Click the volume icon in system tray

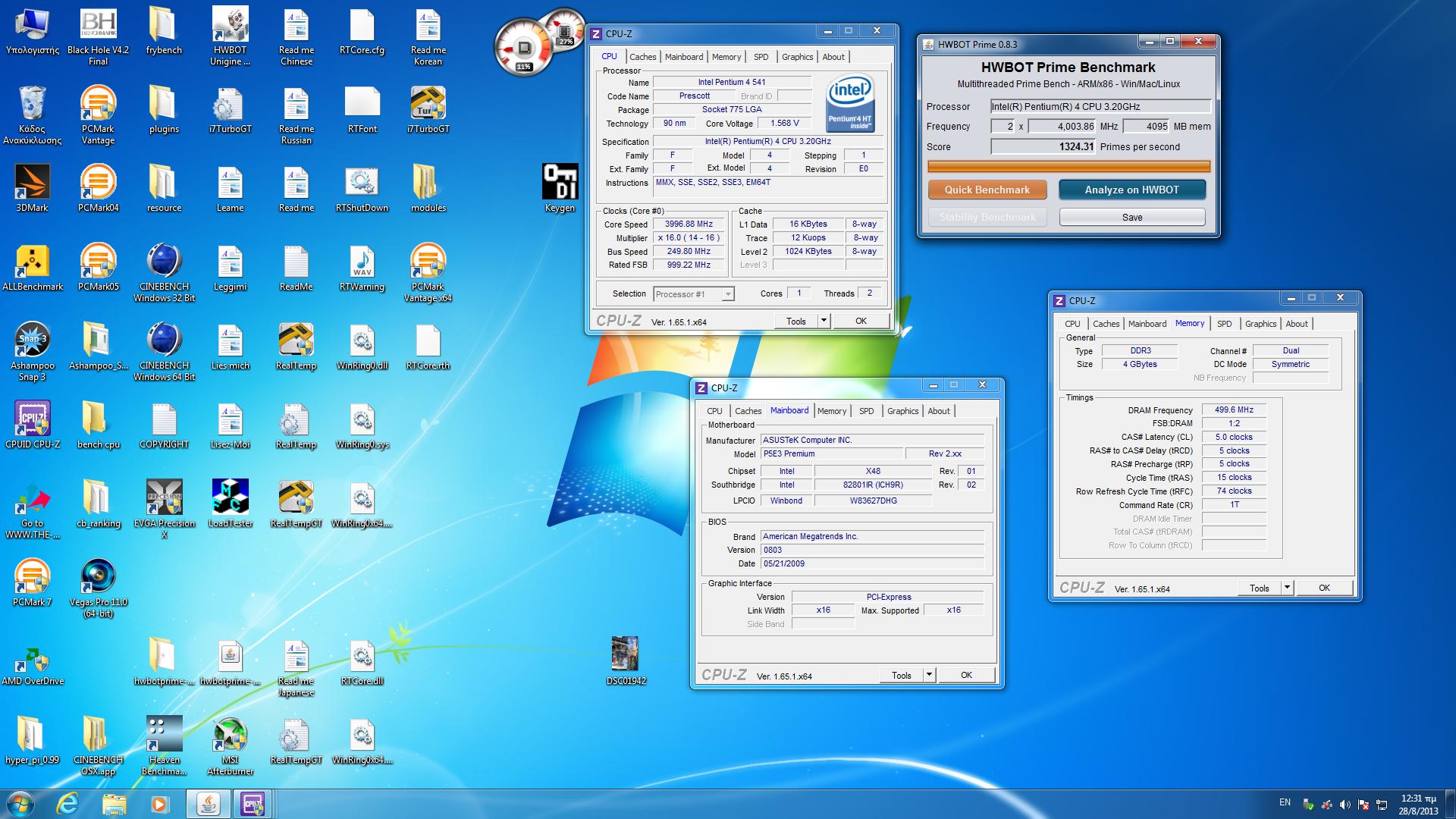click(1345, 805)
